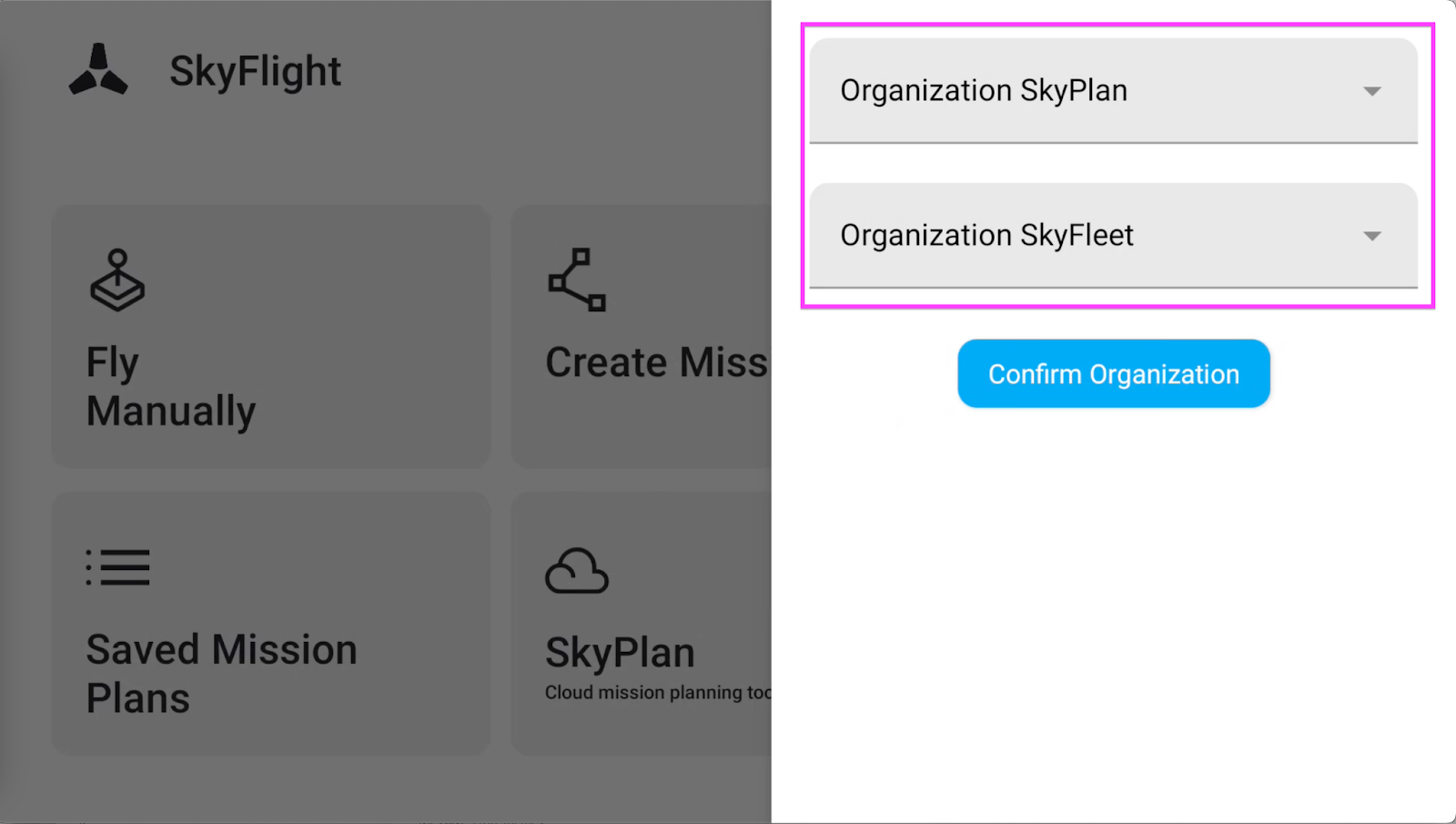Click the SkyFlight app title
Image resolution: width=1456 pixels, height=824 pixels.
pyautogui.click(x=256, y=71)
